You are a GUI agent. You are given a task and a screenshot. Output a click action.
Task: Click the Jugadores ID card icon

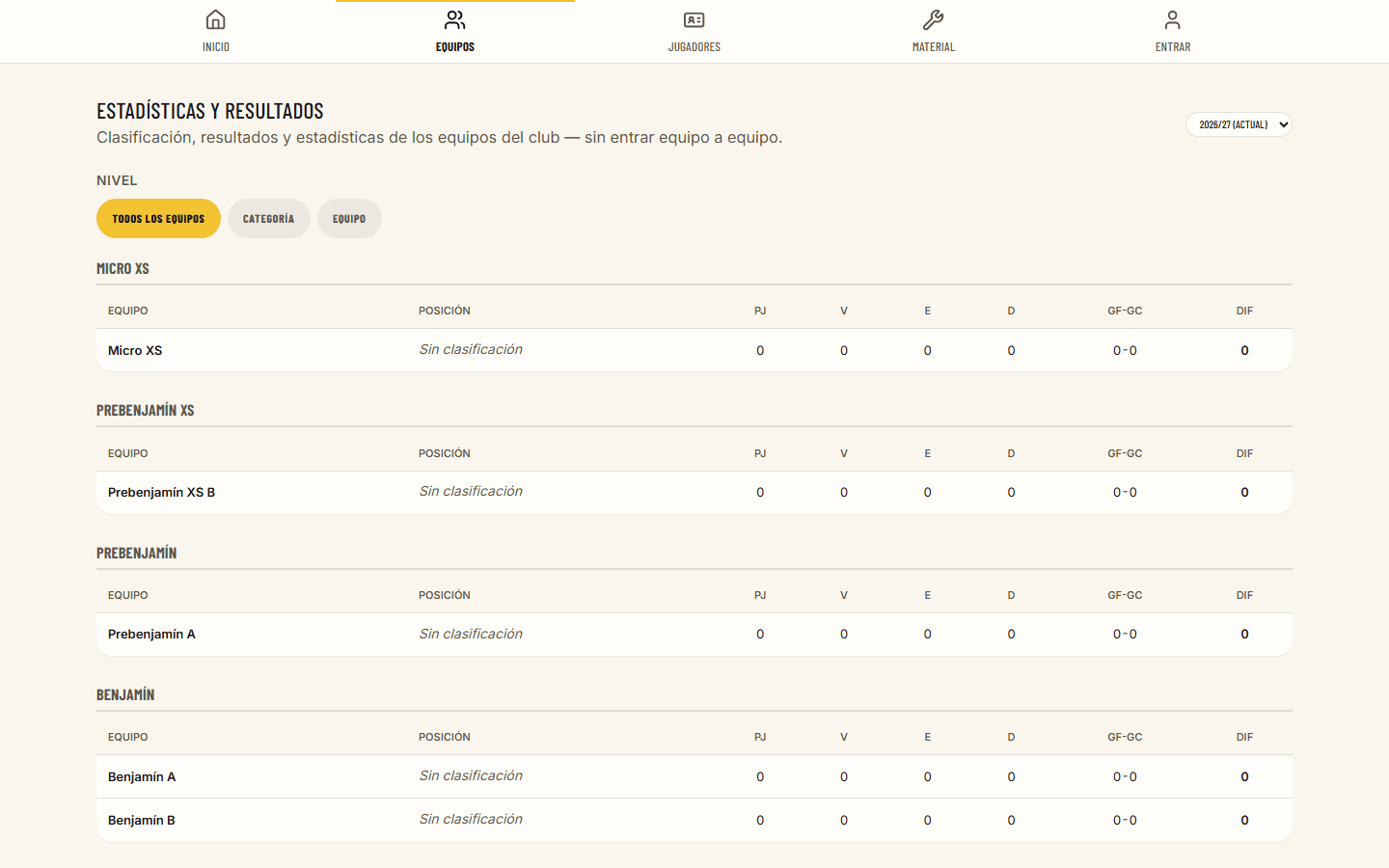(x=694, y=19)
